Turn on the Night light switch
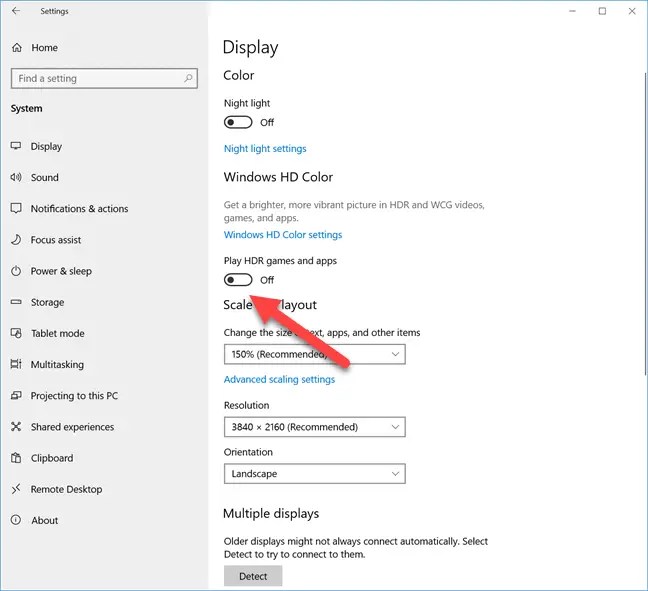This screenshot has height=591, width=648. coord(238,122)
